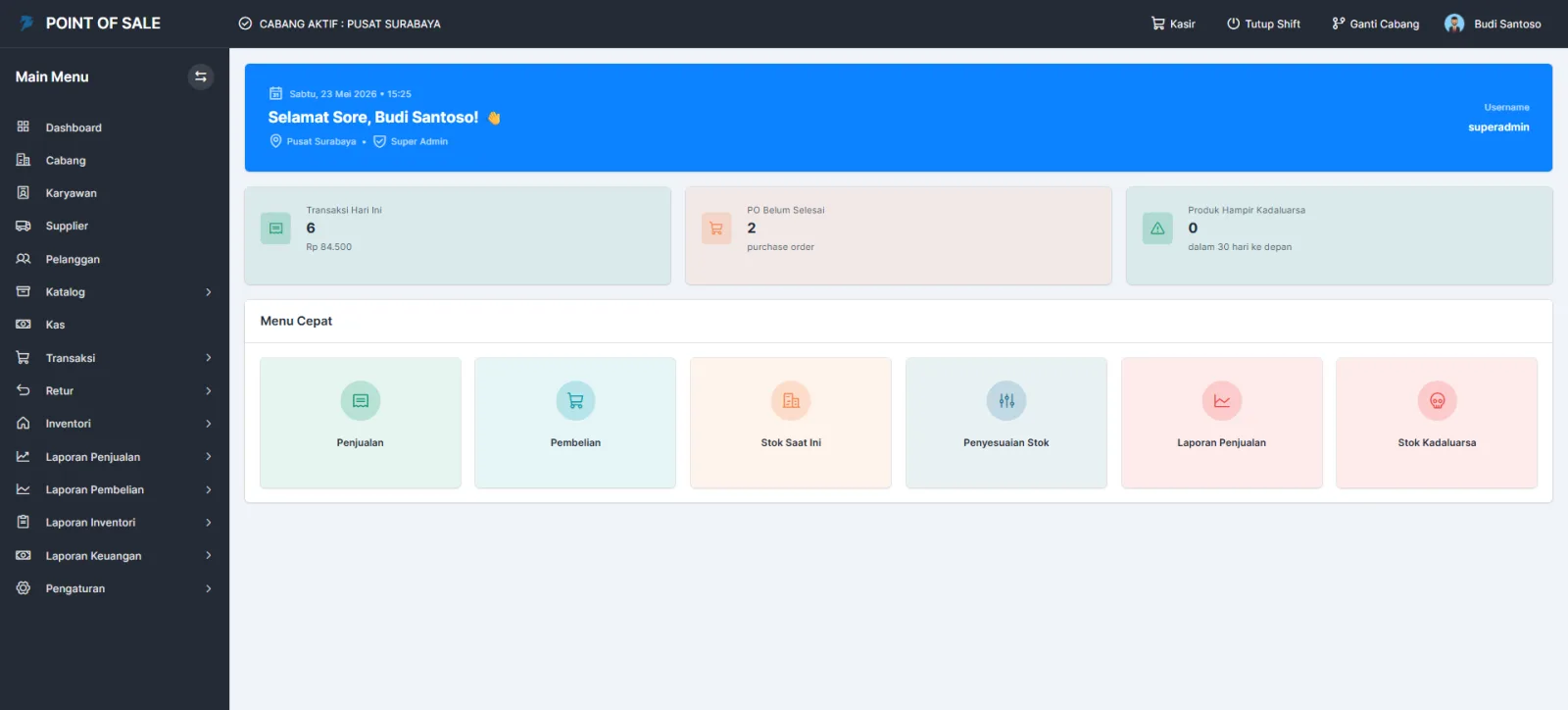
Task: Click the Stok Saat Ini building icon
Action: [x=791, y=400]
